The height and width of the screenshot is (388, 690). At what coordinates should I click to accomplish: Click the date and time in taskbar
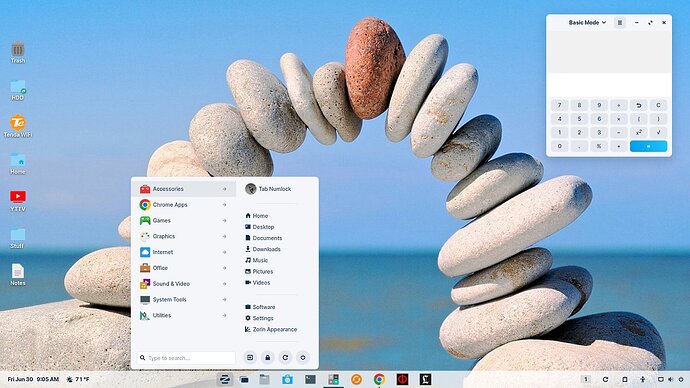33,379
